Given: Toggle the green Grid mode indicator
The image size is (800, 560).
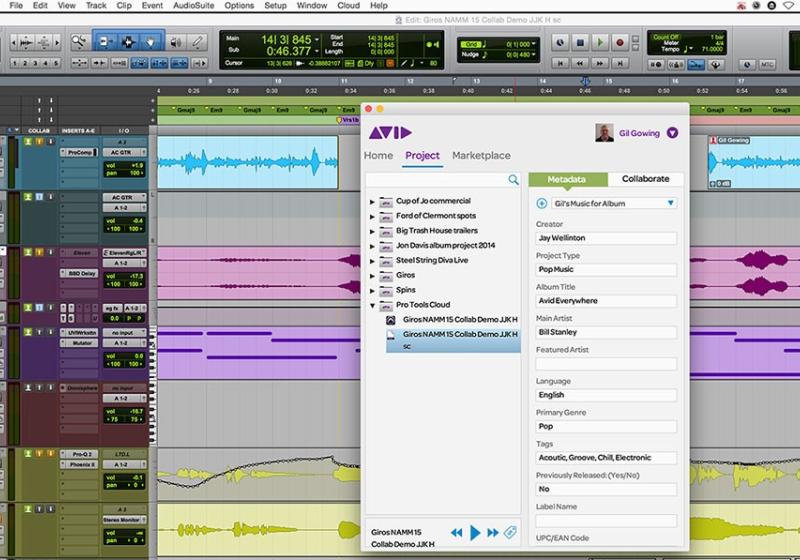Looking at the screenshot, I should tap(471, 45).
